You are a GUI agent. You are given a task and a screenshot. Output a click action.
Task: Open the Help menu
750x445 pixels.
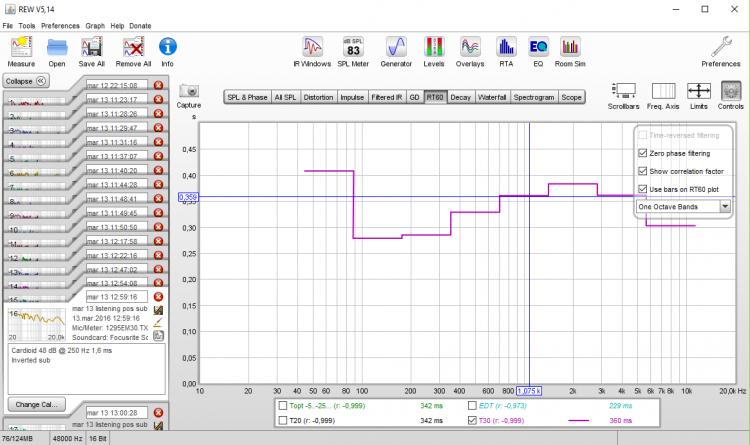point(117,26)
